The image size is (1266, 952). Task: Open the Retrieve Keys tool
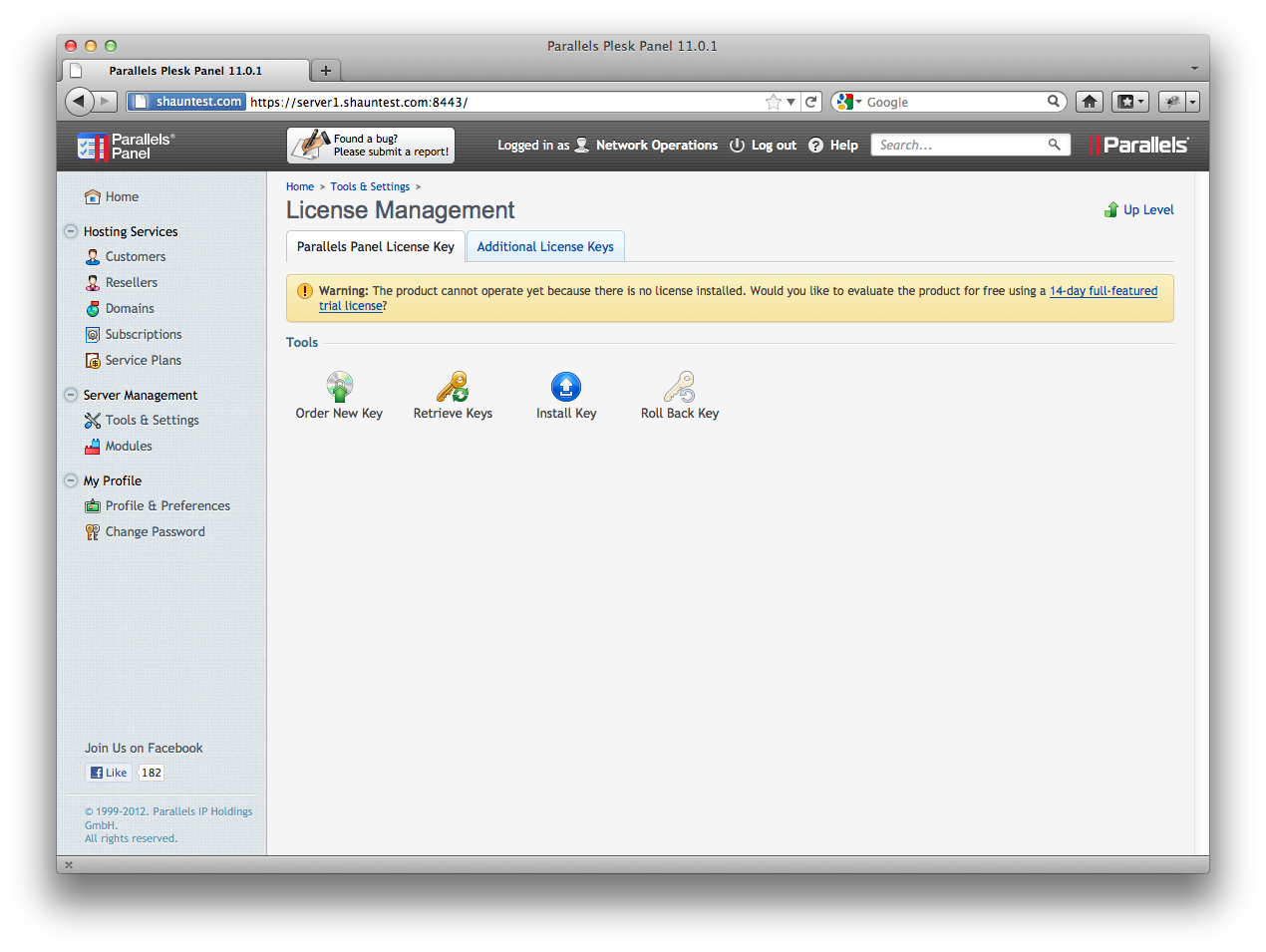453,387
